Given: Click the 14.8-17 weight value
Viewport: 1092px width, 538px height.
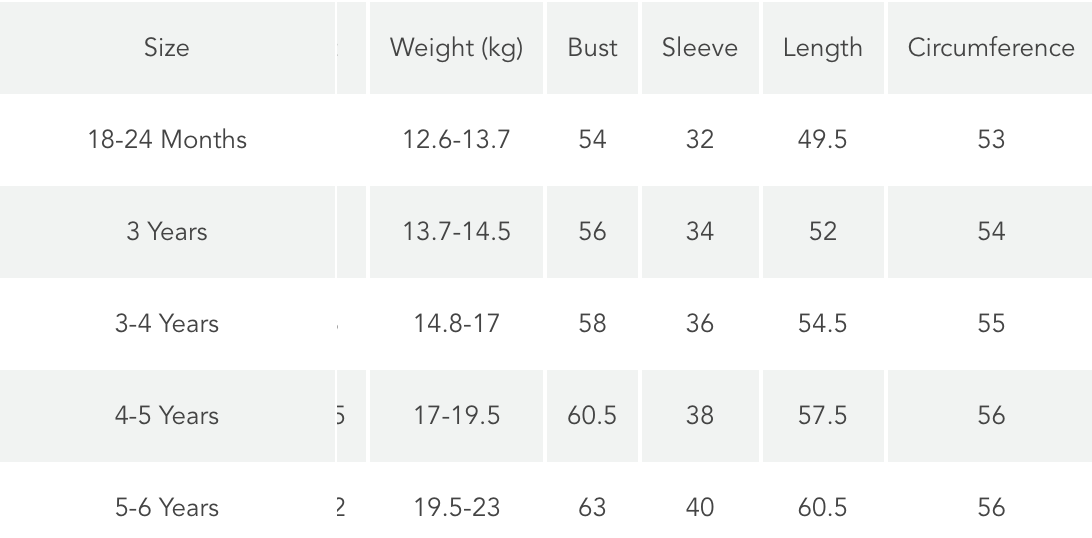Looking at the screenshot, I should (456, 323).
